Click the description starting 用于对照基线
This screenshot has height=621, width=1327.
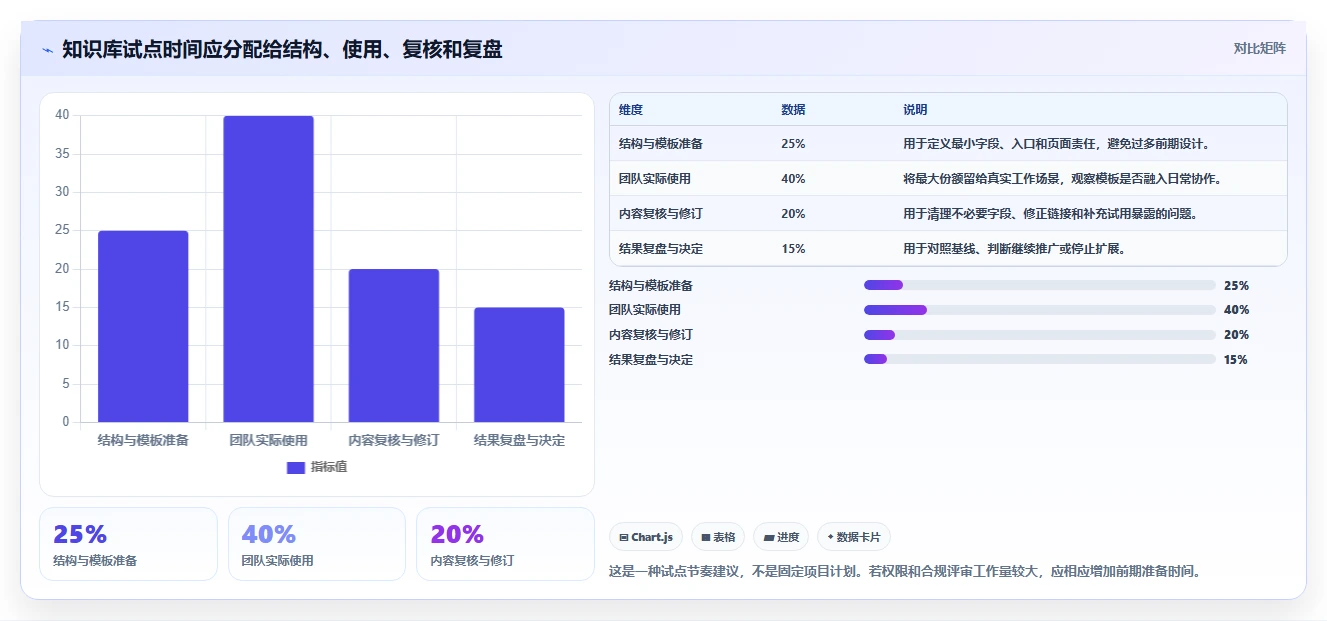click(x=1014, y=249)
